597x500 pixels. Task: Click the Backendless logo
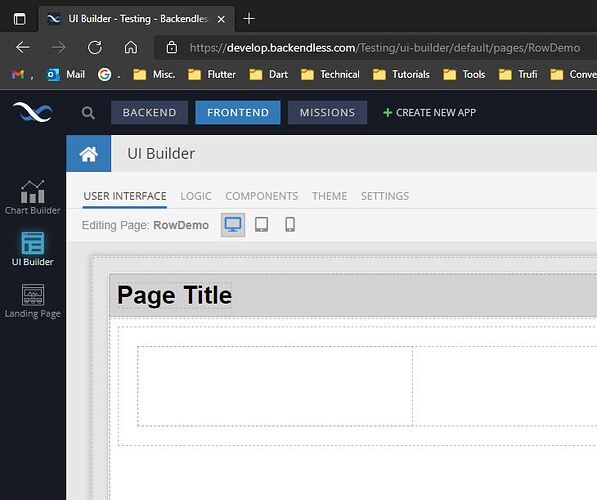pos(33,112)
